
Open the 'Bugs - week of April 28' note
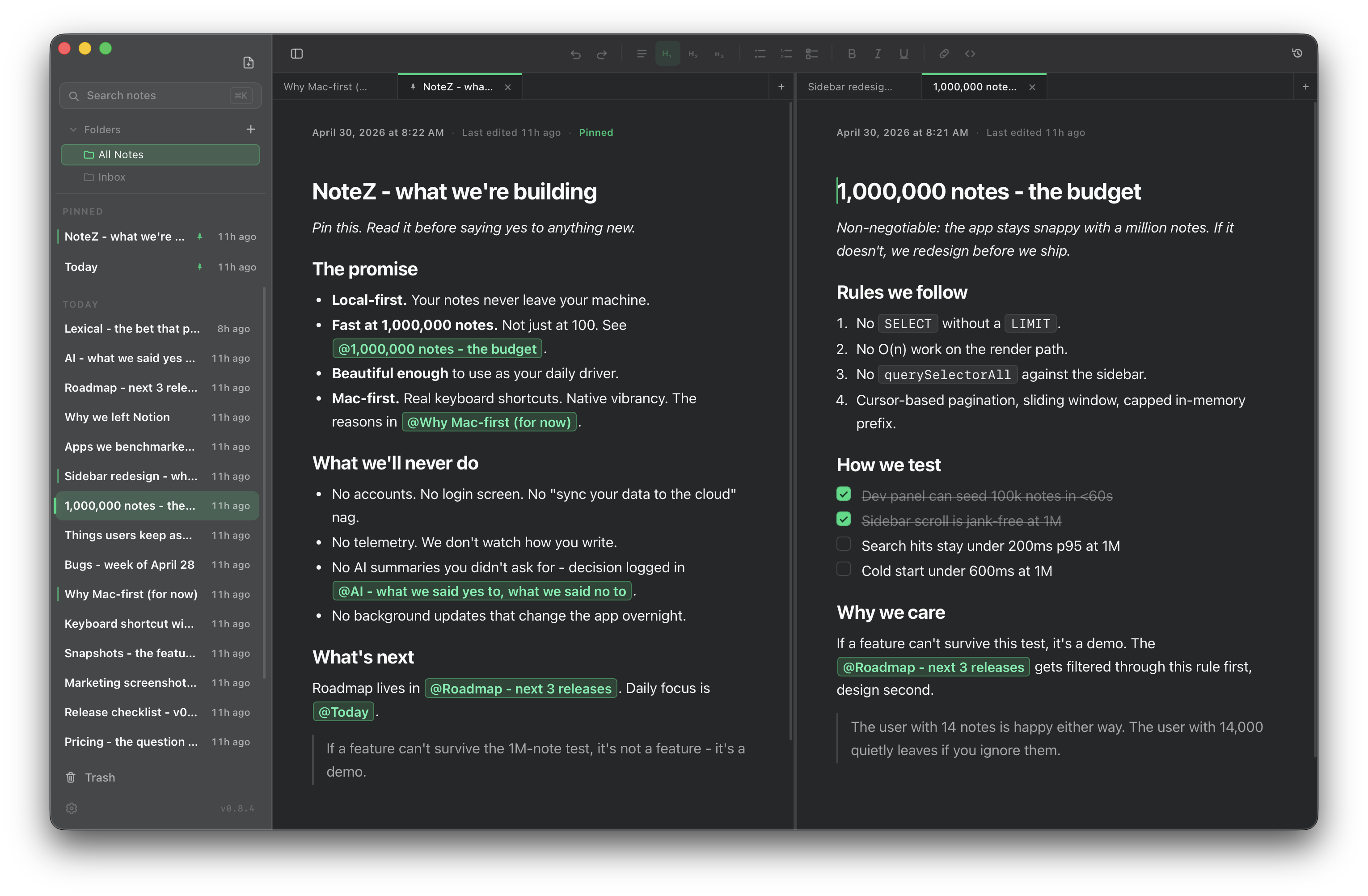(157, 564)
